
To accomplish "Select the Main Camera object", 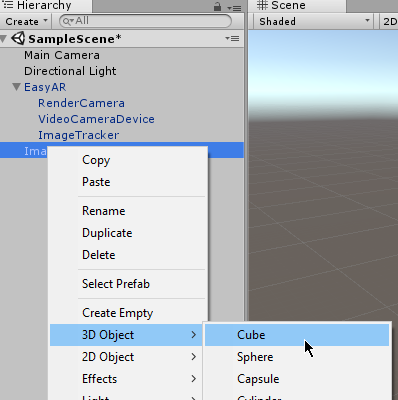I will 62,55.
